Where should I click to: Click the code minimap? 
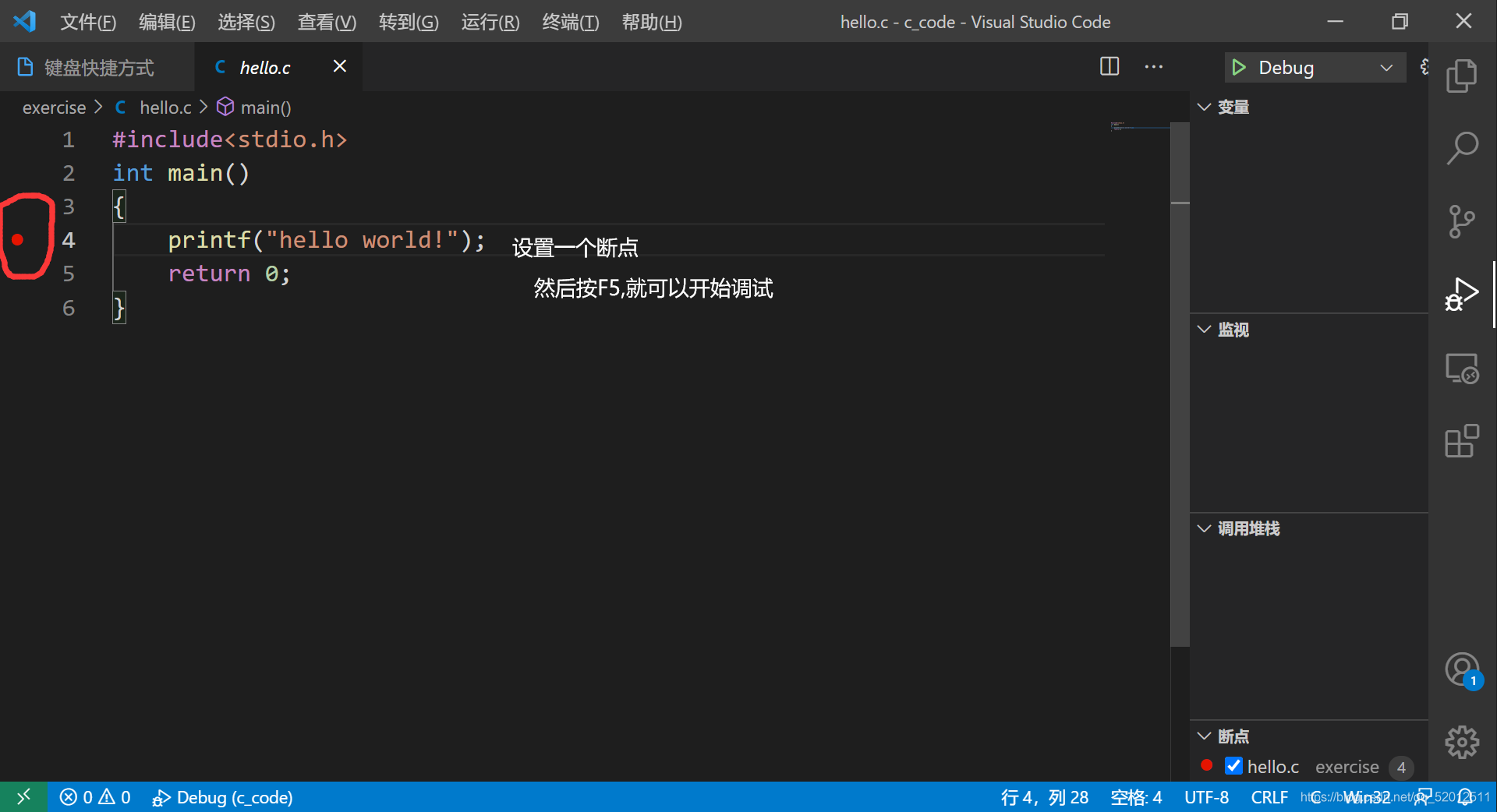point(1138,126)
